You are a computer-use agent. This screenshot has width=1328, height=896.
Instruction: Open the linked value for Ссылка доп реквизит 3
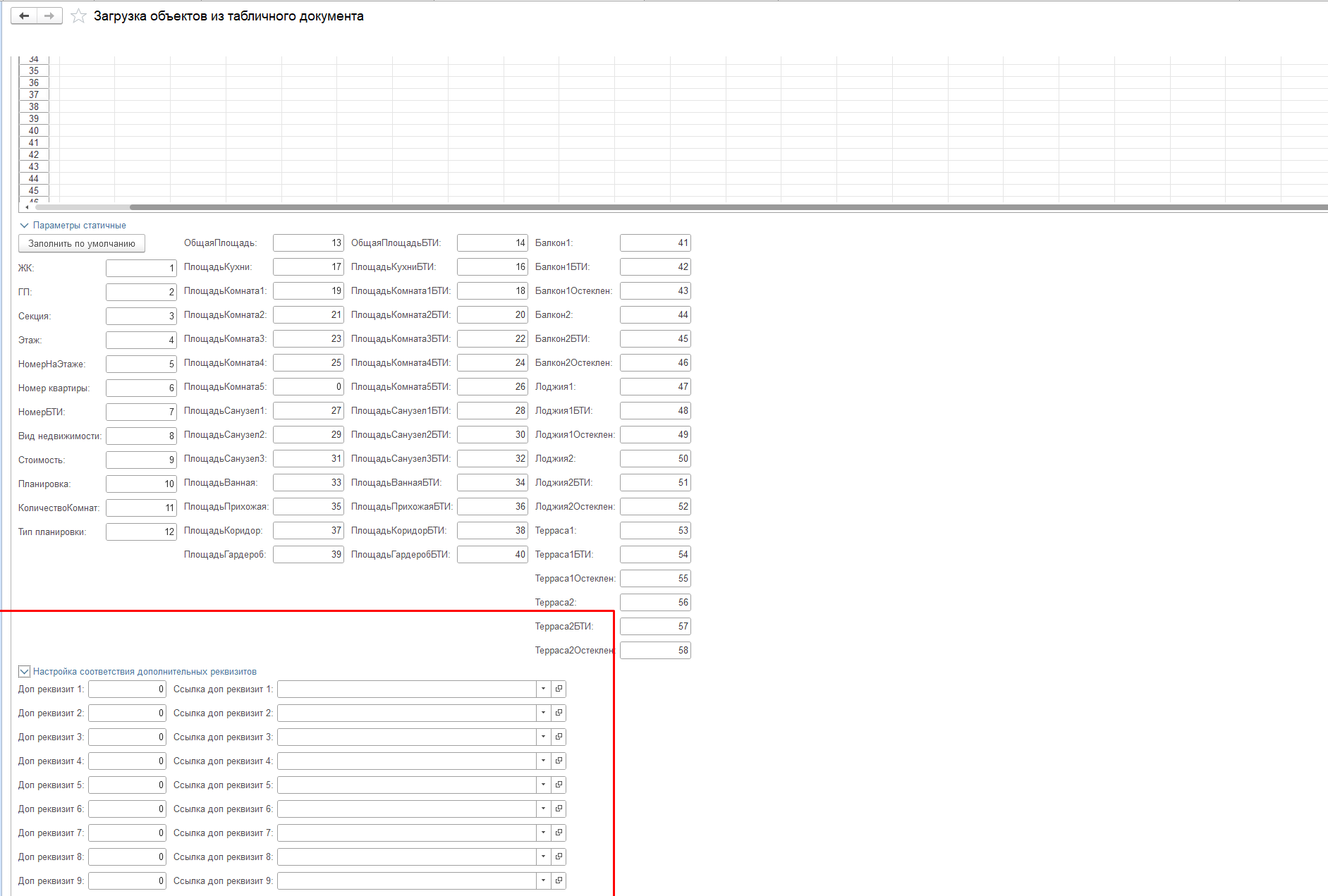pos(559,737)
